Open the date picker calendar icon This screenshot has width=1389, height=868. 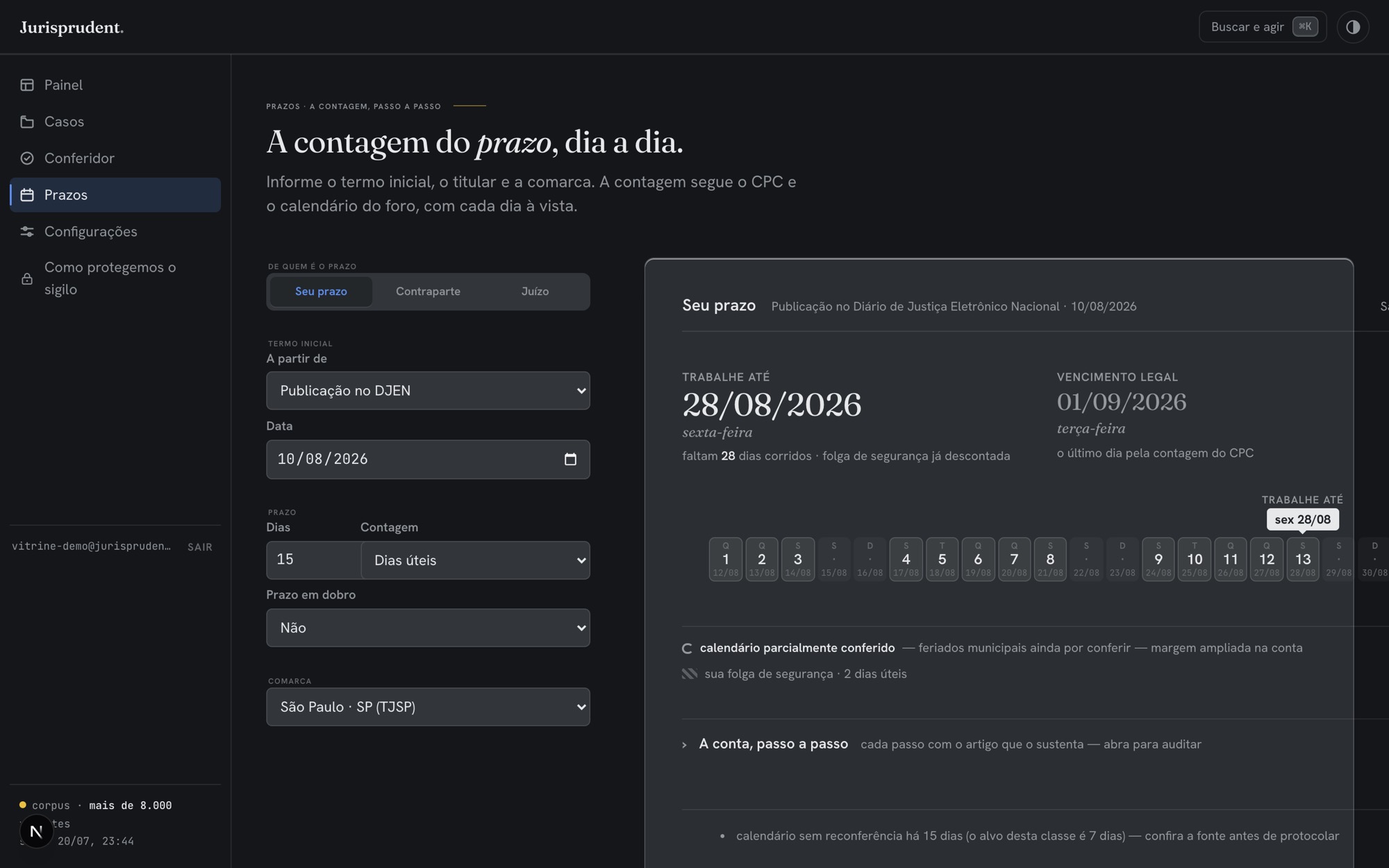click(x=570, y=459)
